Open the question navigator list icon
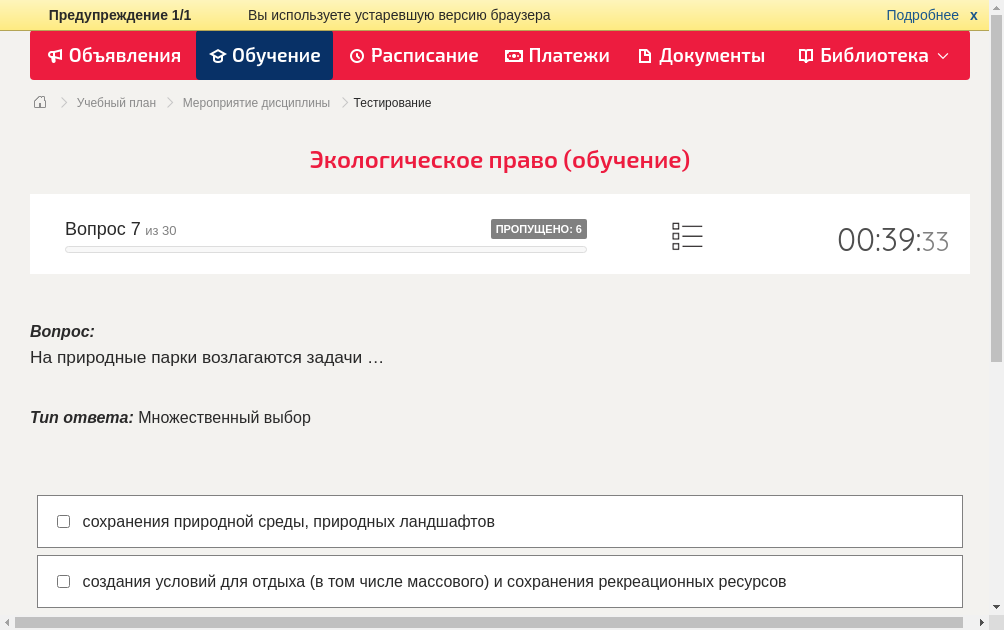The height and width of the screenshot is (630, 1004). (x=687, y=235)
